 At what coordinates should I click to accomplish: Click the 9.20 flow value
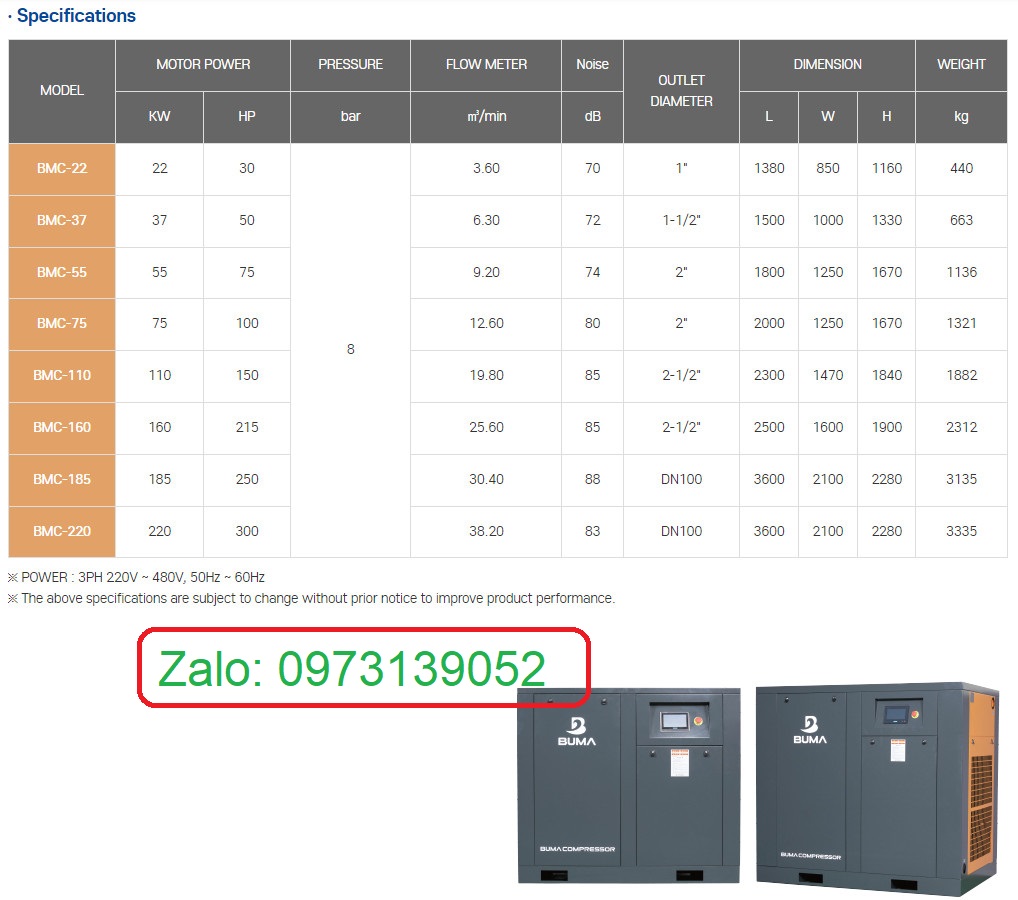(x=486, y=272)
